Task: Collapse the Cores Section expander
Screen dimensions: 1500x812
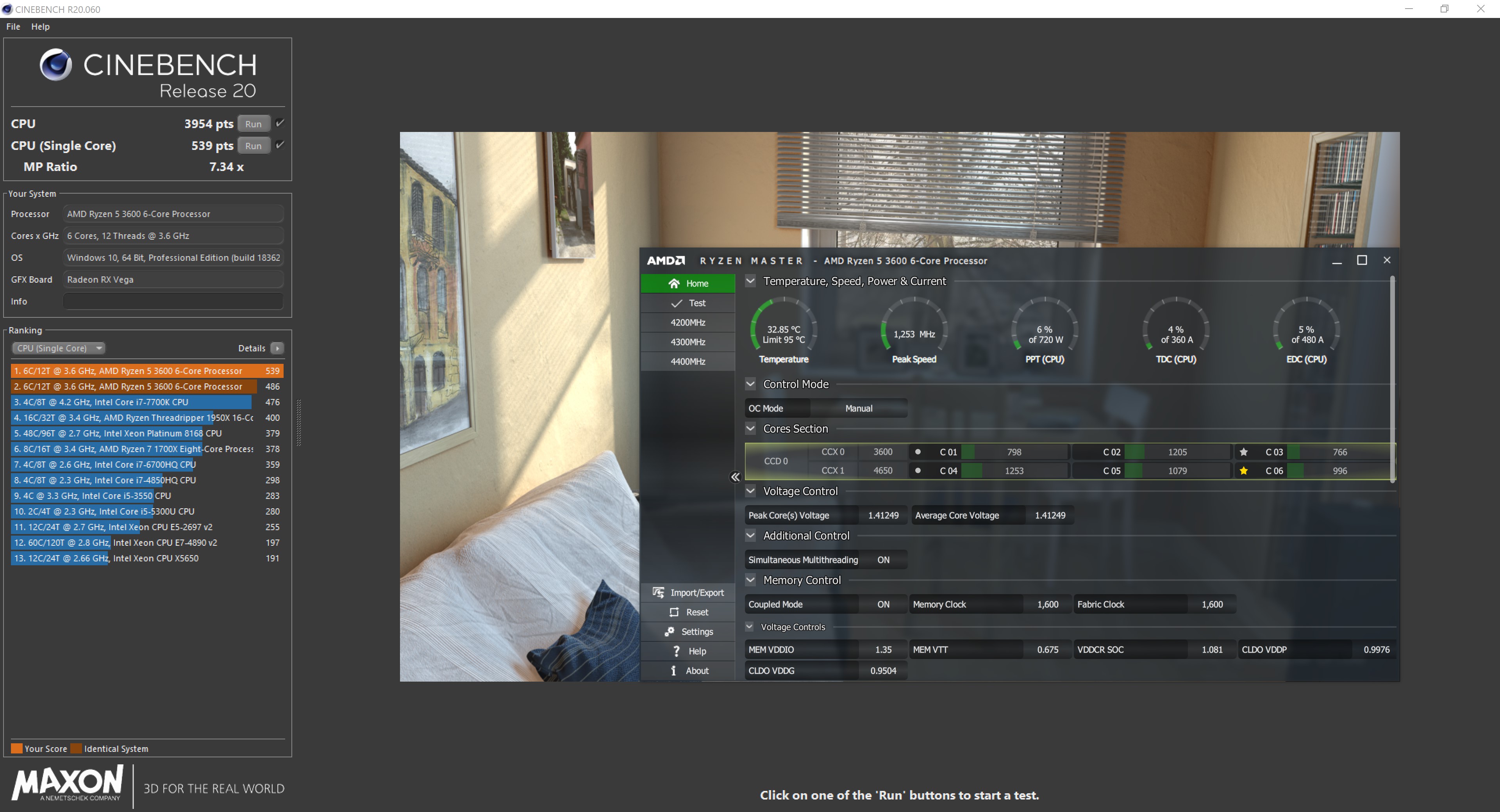Action: [x=750, y=429]
